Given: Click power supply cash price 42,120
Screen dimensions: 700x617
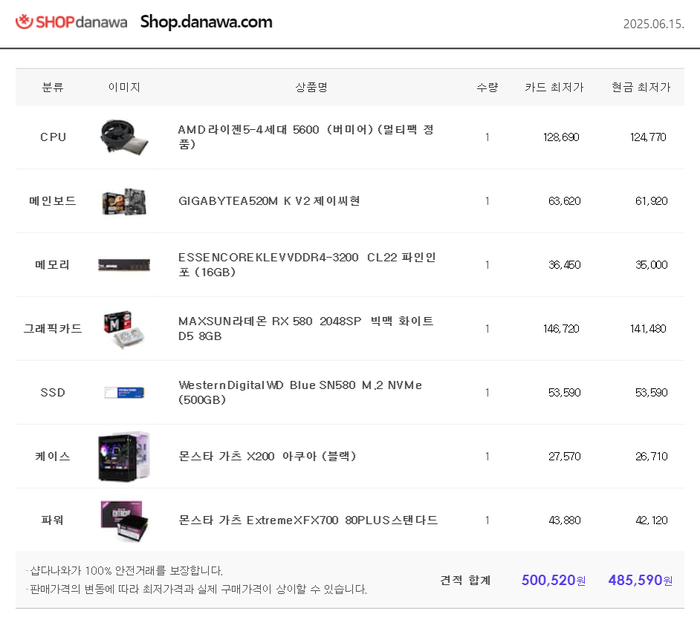Looking at the screenshot, I should pos(651,520).
